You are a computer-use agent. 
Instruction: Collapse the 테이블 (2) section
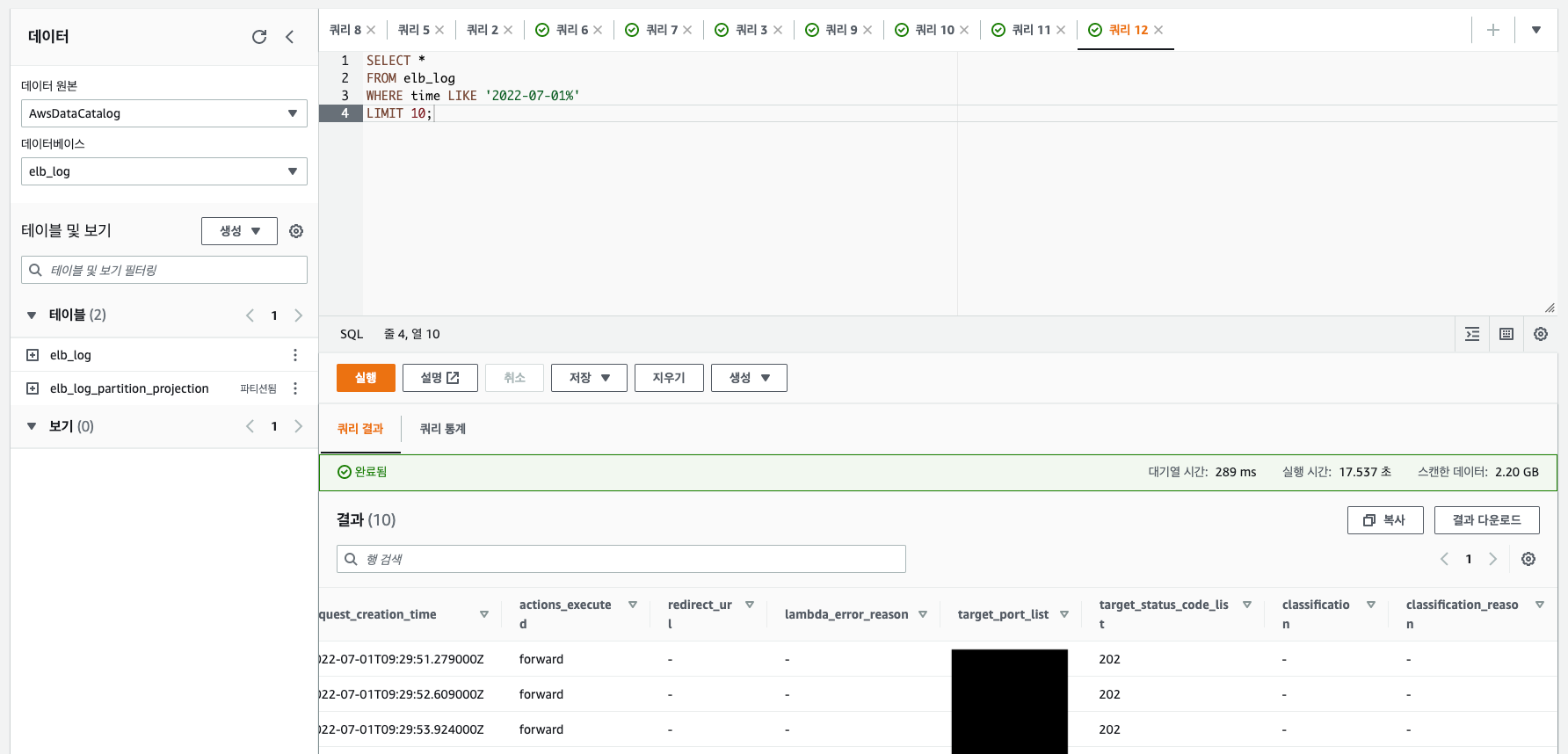tap(32, 315)
